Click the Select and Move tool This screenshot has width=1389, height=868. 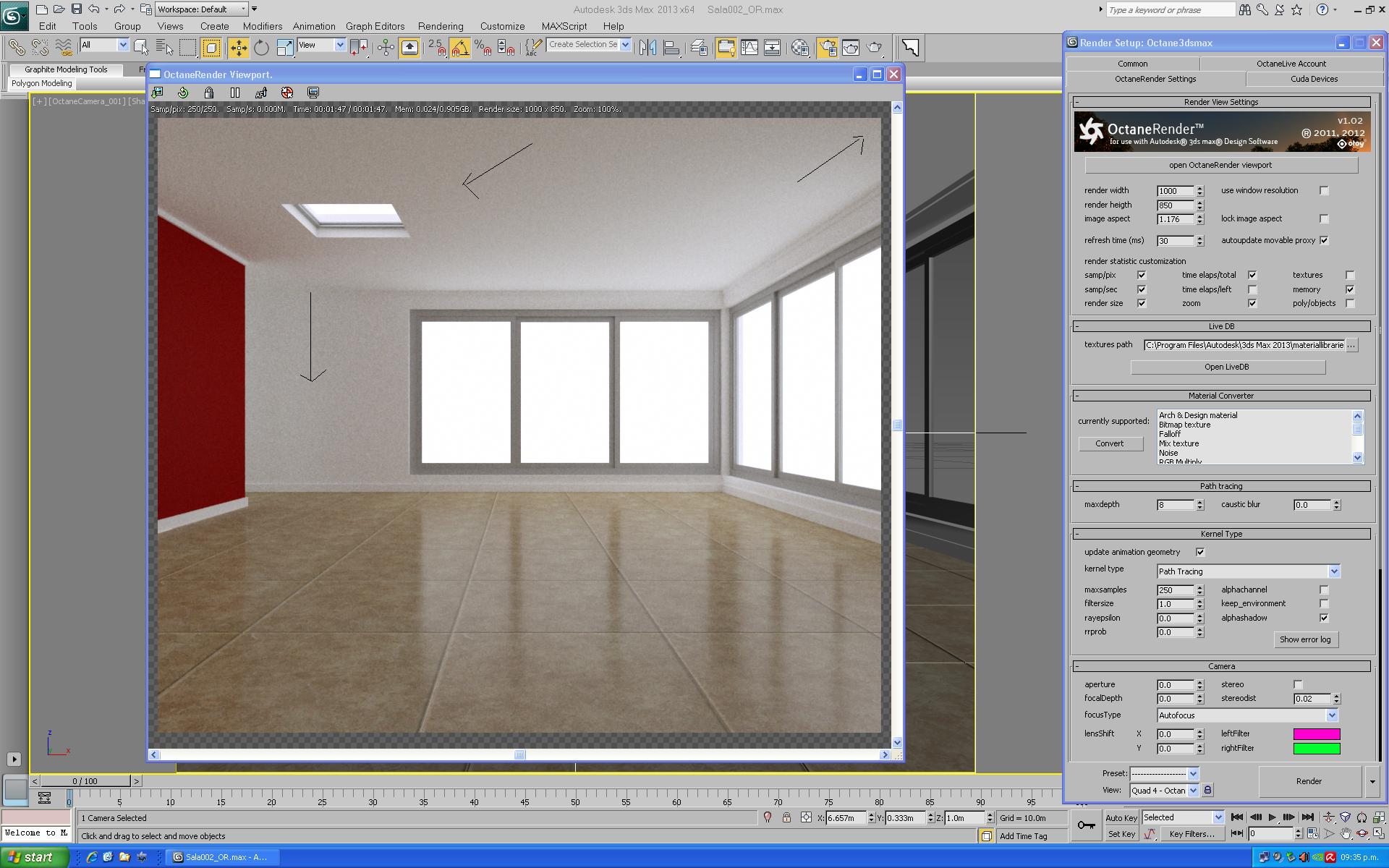(238, 48)
